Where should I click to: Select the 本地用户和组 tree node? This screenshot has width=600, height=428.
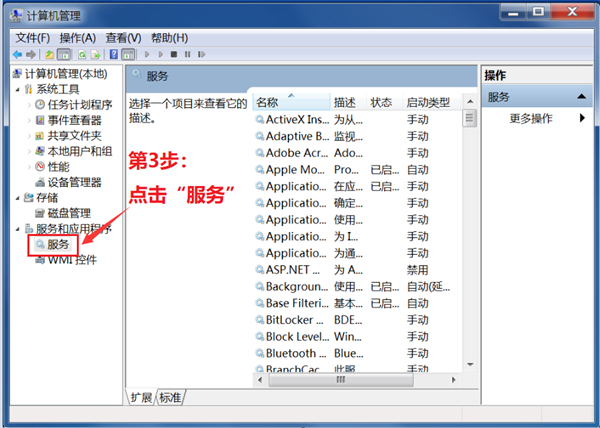point(74,151)
